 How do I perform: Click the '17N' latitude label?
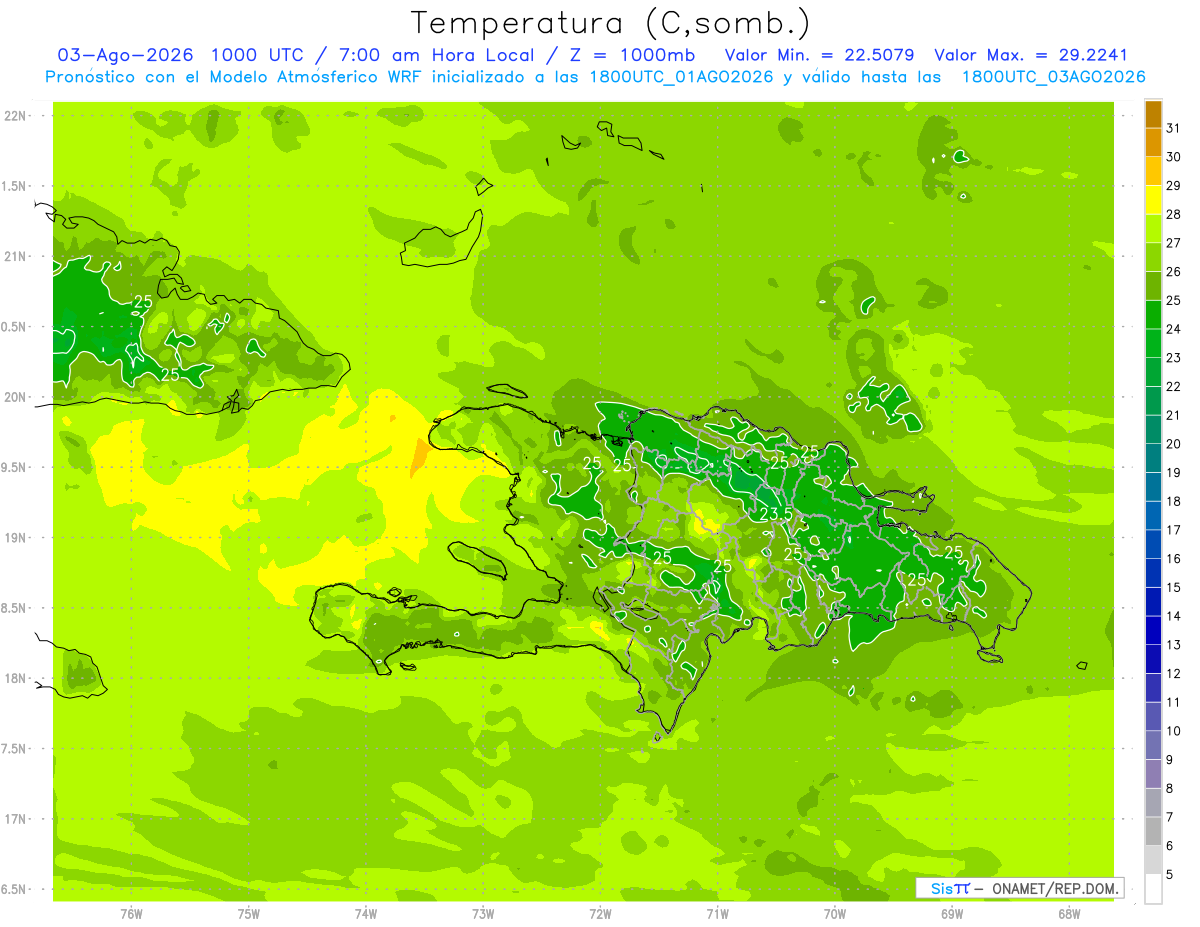point(16,819)
